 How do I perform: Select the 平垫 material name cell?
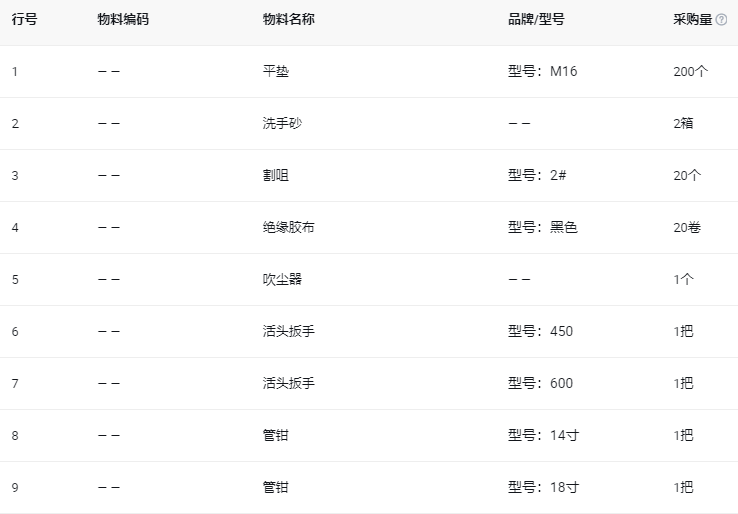click(275, 72)
